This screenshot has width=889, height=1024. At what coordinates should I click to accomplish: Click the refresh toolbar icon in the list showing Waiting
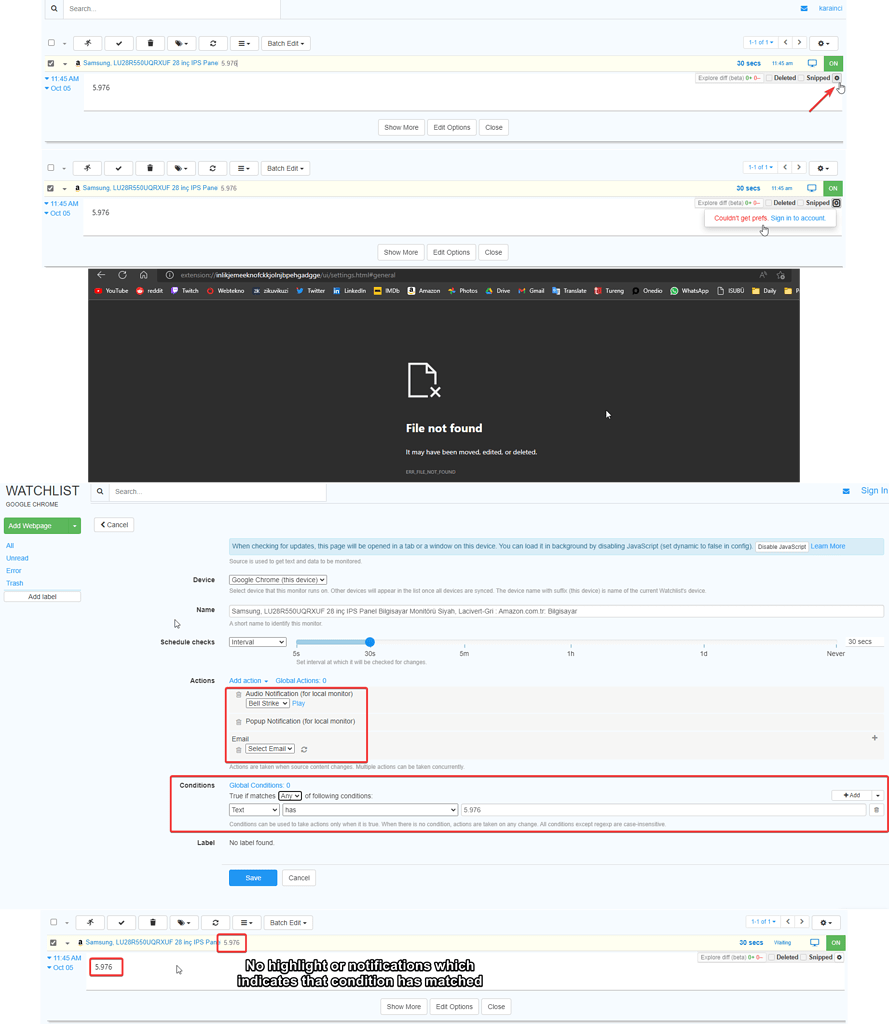[216, 923]
